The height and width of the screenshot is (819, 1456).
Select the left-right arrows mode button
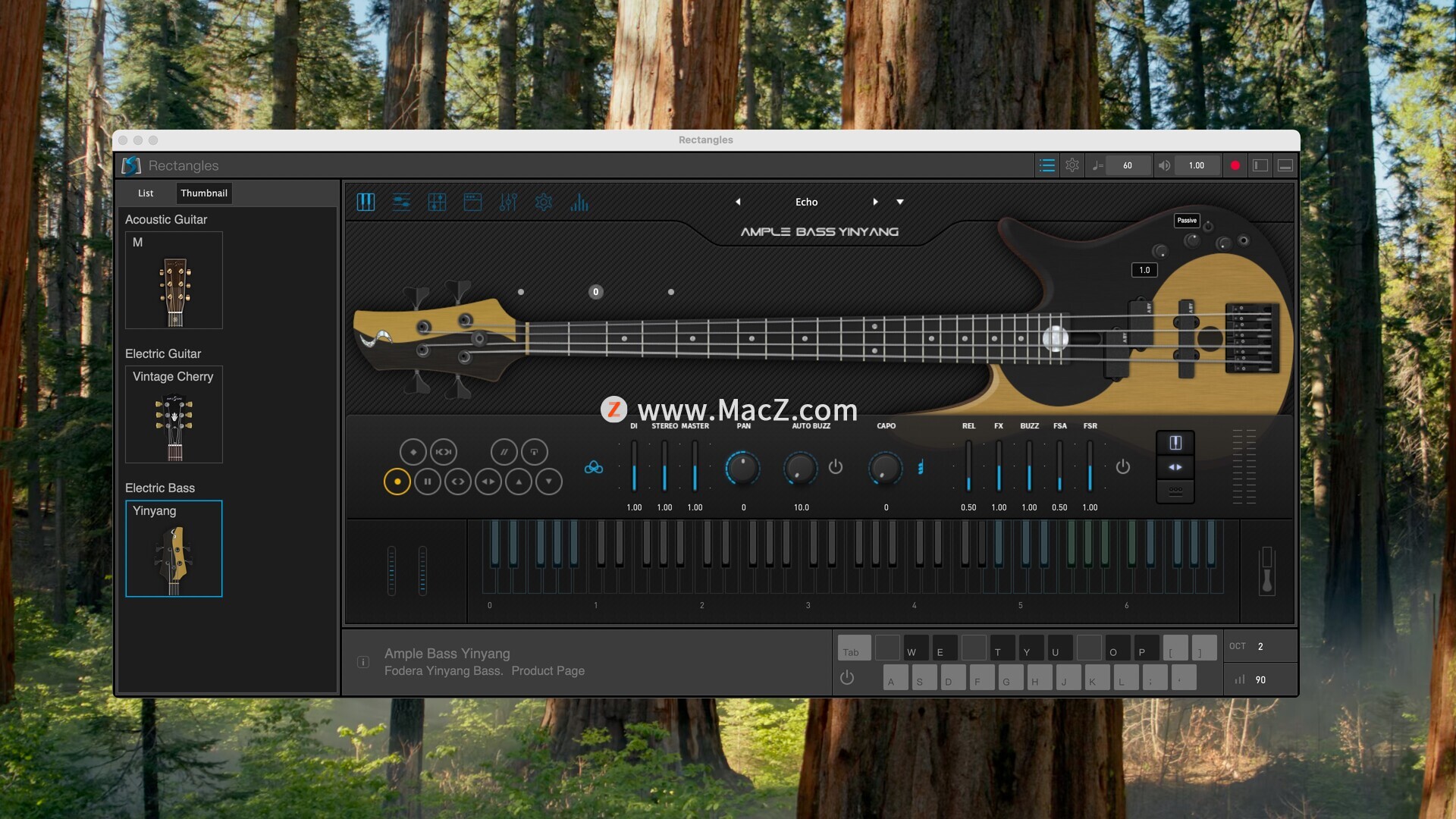tap(1175, 467)
